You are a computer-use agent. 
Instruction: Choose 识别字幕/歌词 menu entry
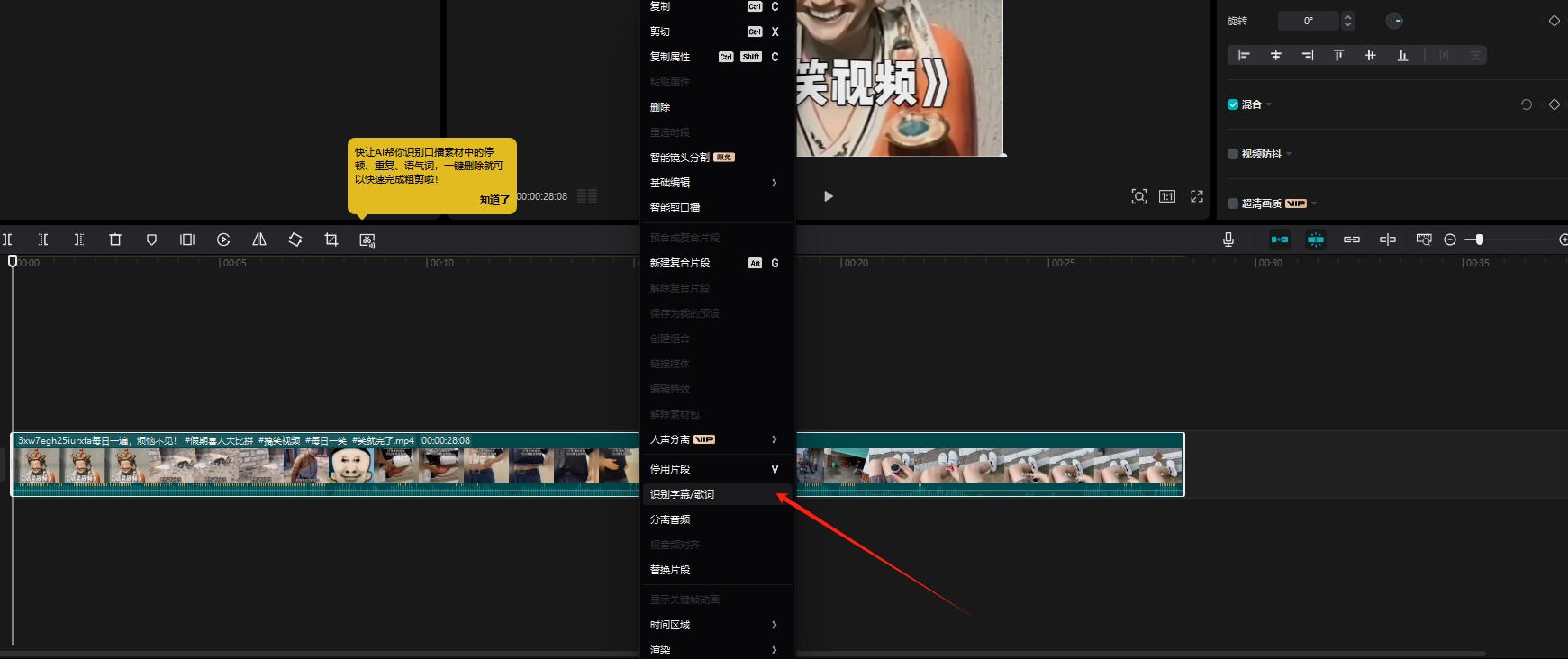[717, 494]
